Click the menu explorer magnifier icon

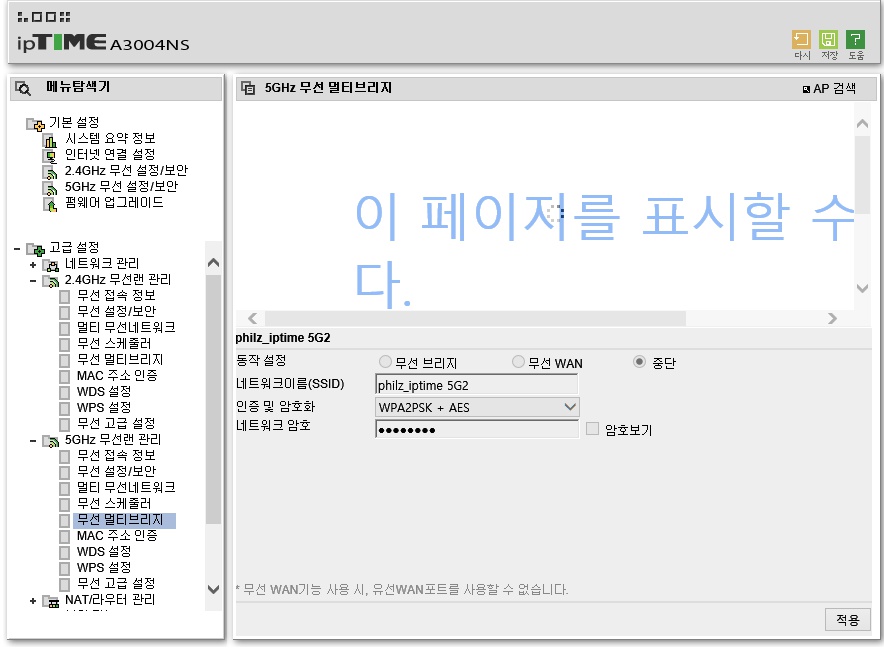click(x=23, y=88)
